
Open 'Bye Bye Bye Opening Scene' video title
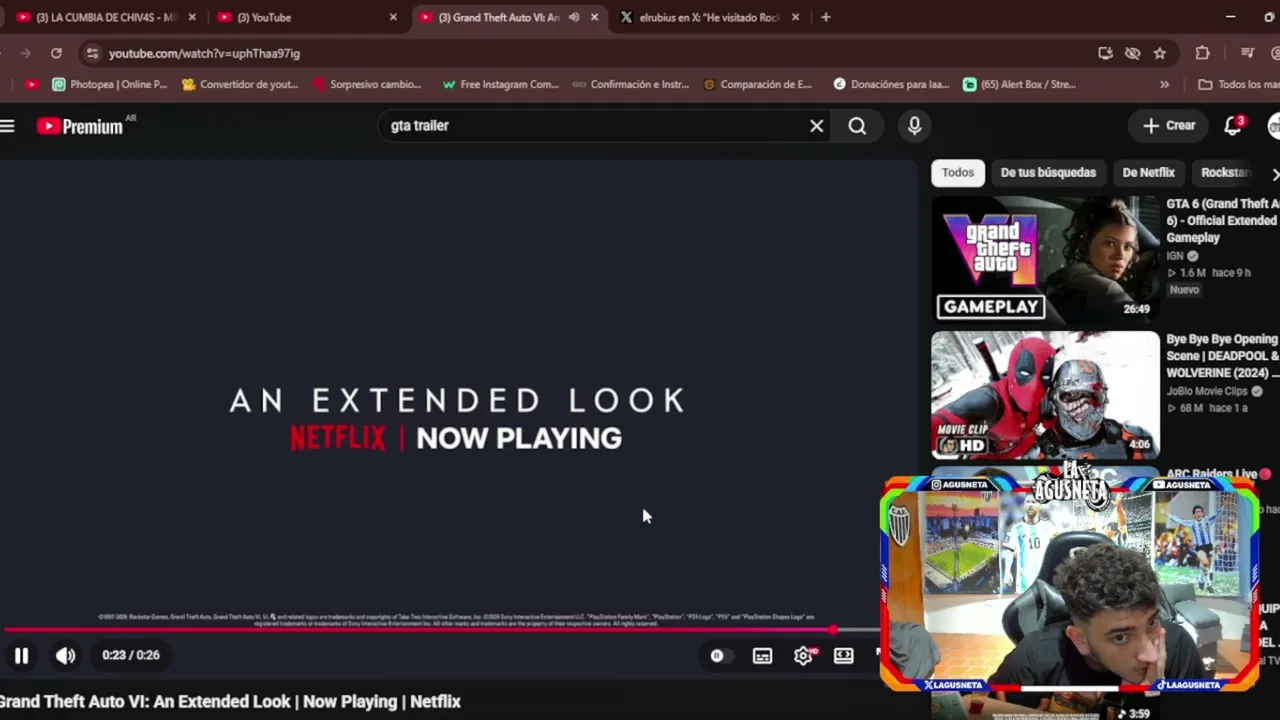coord(1223,356)
